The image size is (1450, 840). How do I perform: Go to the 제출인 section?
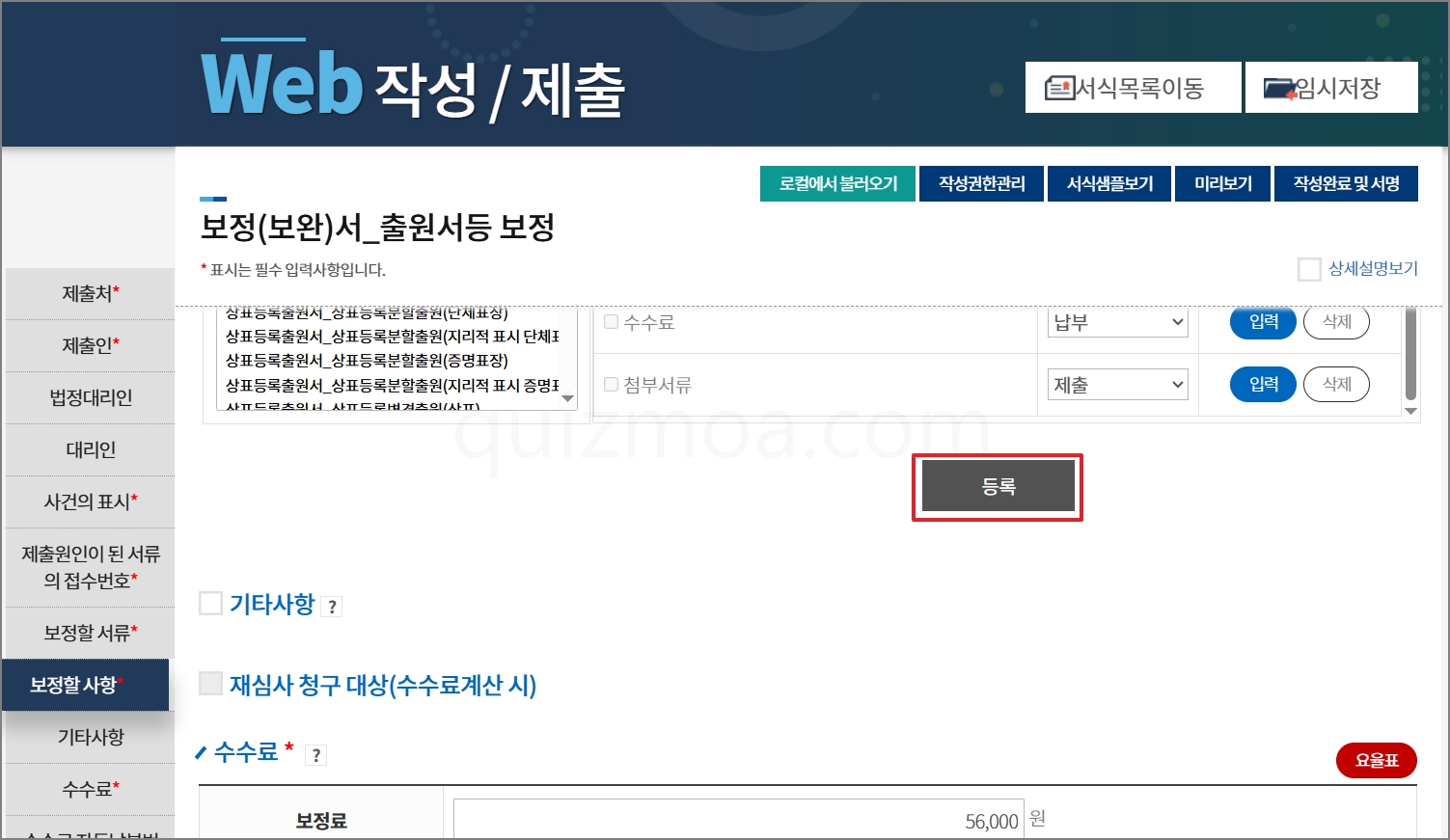pyautogui.click(x=90, y=345)
